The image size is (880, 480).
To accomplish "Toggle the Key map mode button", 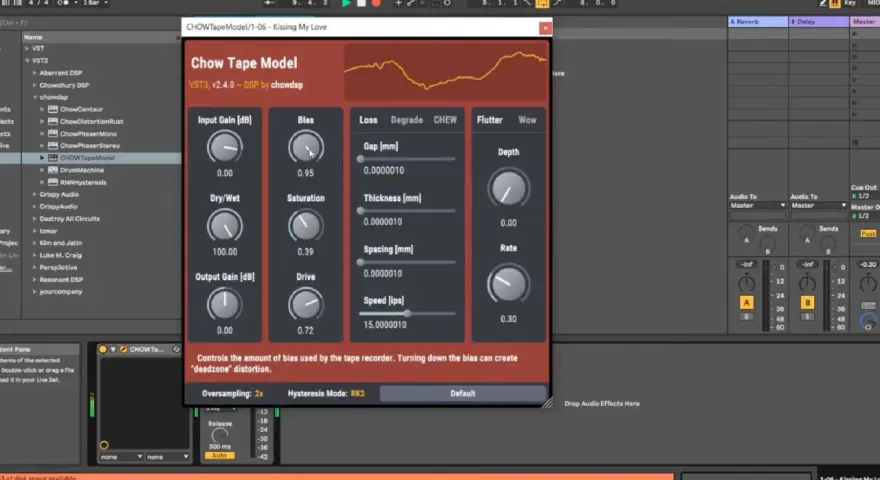I will pyautogui.click(x=850, y=3).
